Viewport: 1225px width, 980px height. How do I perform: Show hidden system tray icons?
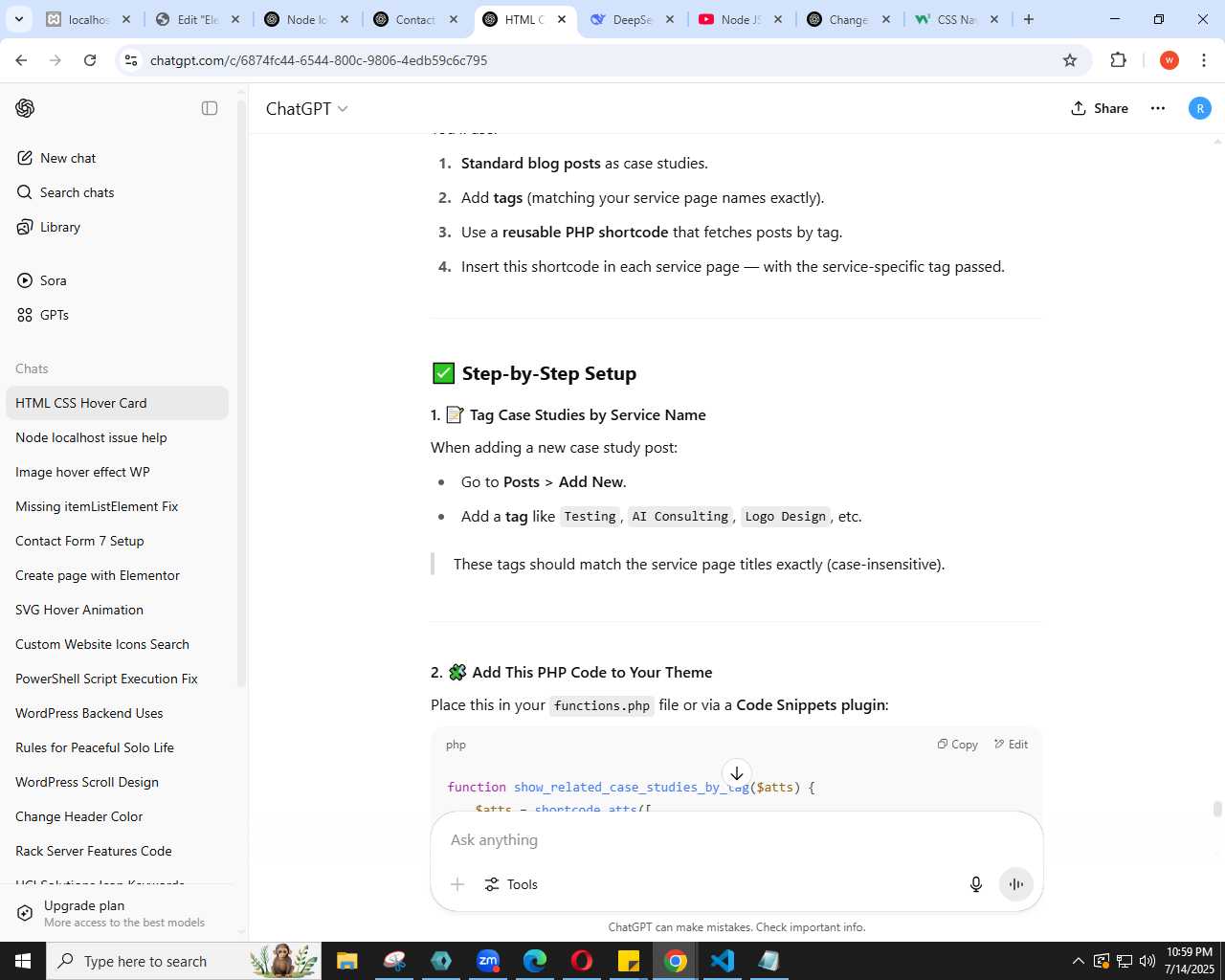(1079, 961)
